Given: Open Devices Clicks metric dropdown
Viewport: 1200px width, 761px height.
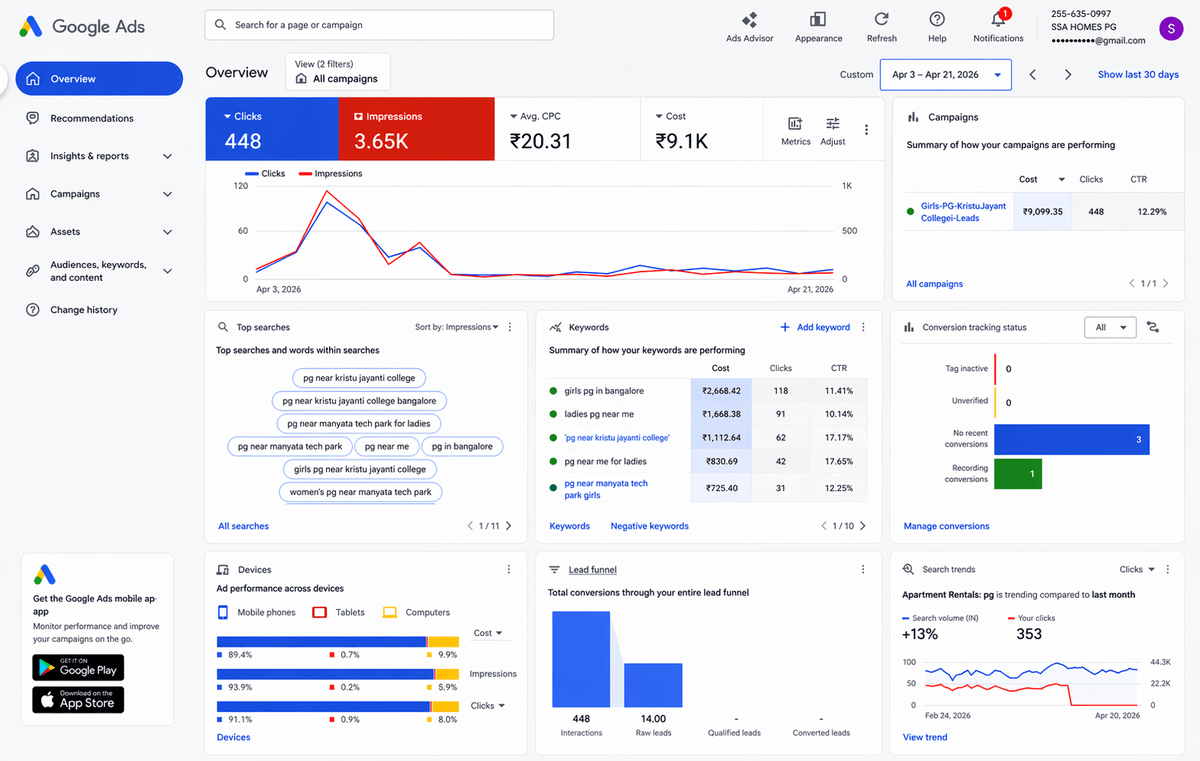Looking at the screenshot, I should pos(487,706).
